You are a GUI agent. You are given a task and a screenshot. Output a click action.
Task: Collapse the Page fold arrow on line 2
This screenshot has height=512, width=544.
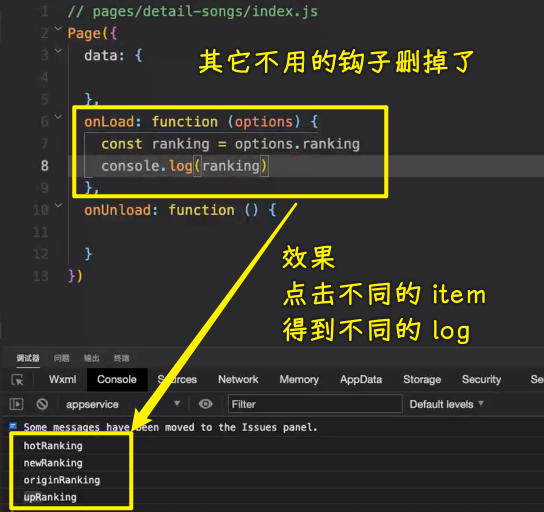58,29
